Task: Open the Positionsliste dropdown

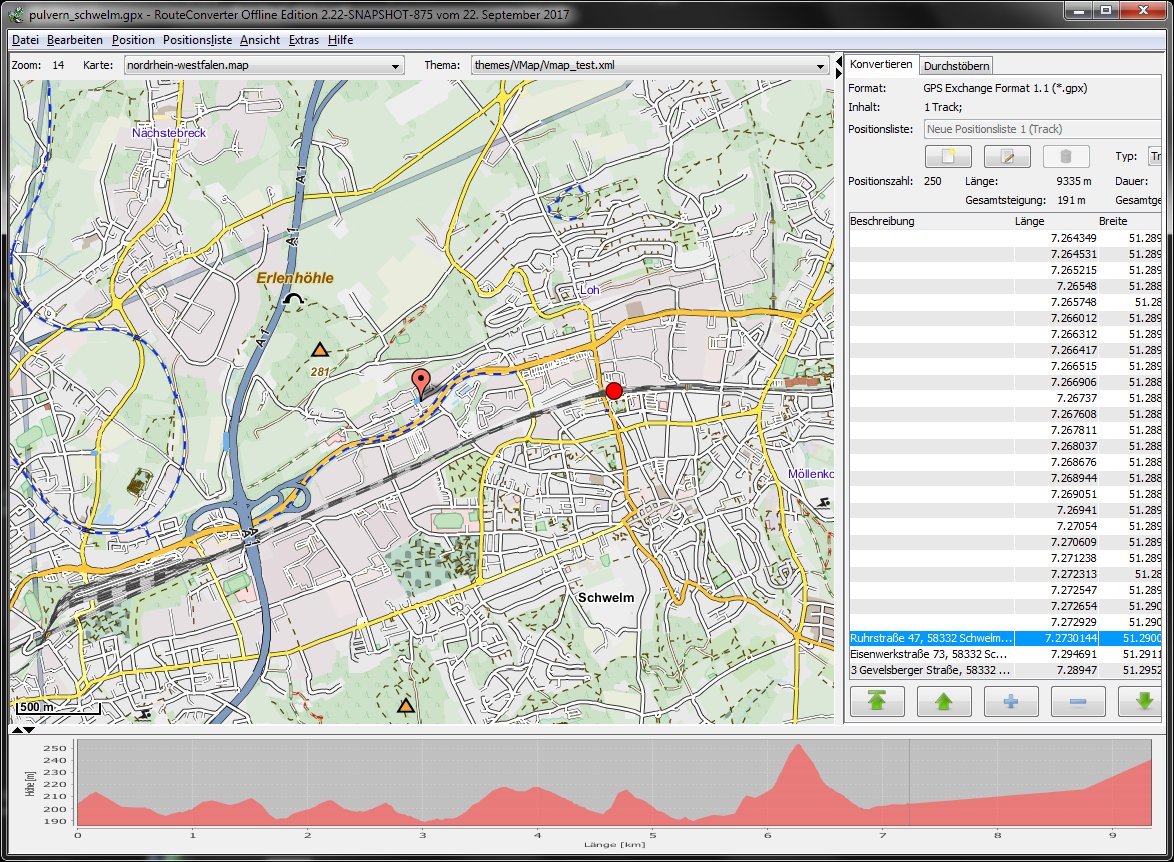Action: [1040, 129]
